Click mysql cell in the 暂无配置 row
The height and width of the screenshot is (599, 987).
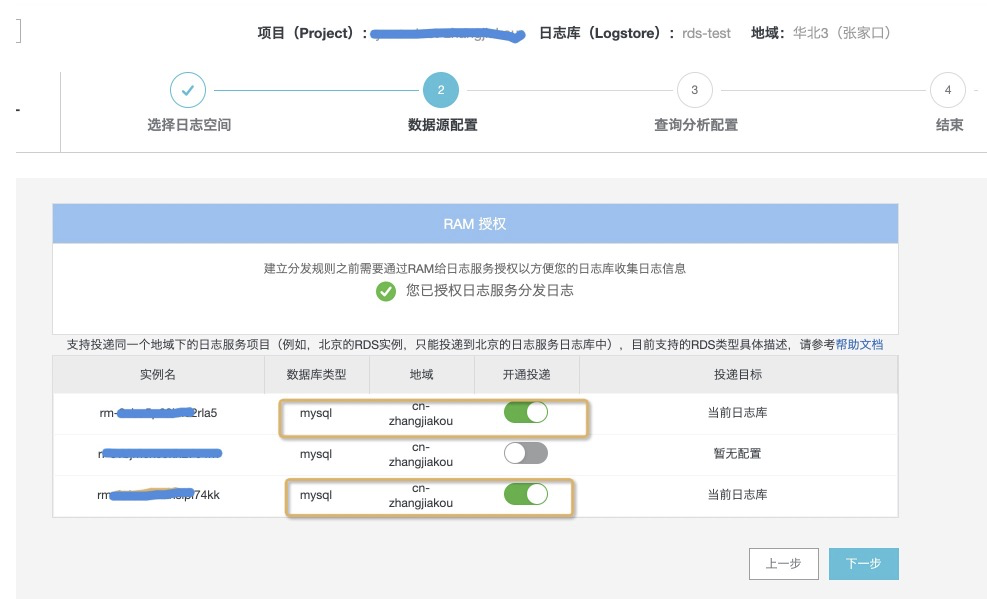click(315, 454)
